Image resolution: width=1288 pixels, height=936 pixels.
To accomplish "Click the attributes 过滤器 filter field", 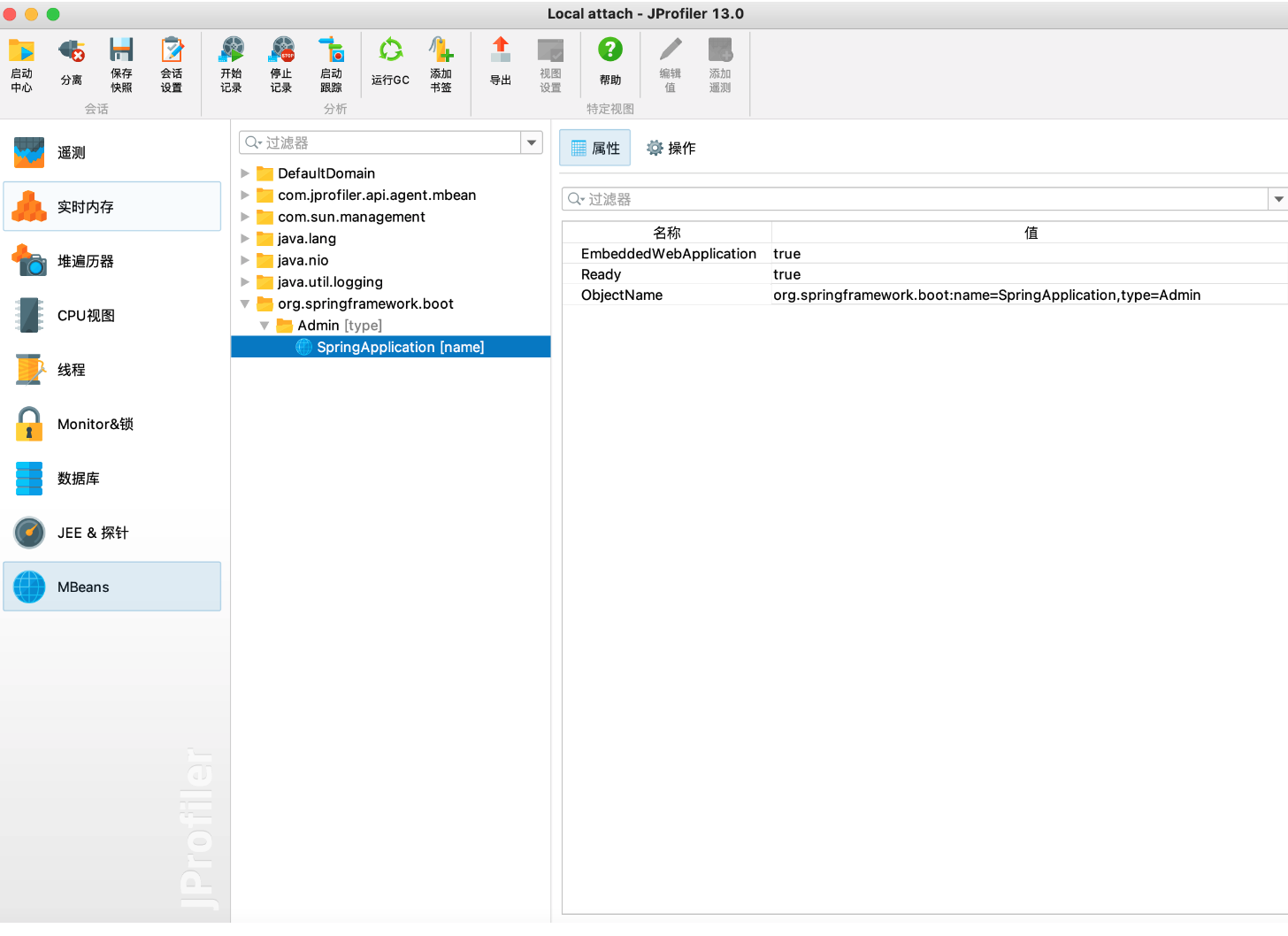I will point(915,199).
